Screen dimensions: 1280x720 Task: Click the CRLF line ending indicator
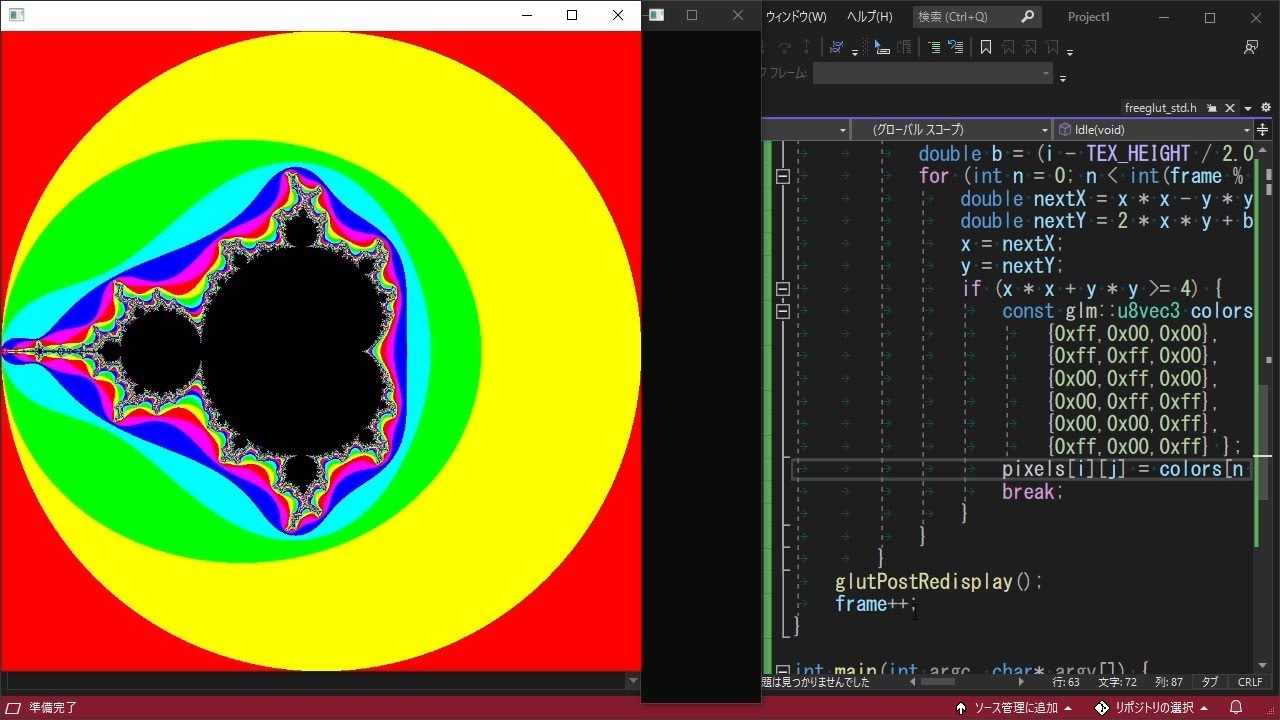pyautogui.click(x=1250, y=682)
